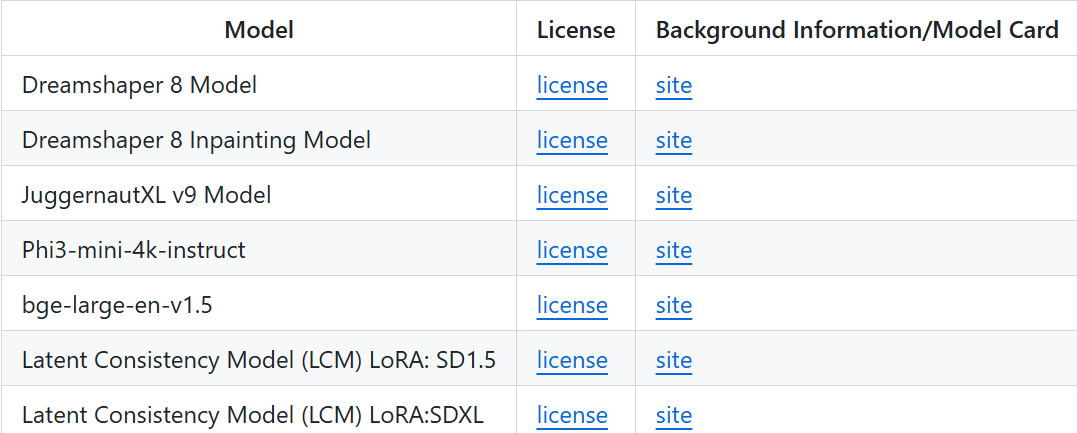Click the bge-large-en-v1.5 license link

[x=572, y=305]
